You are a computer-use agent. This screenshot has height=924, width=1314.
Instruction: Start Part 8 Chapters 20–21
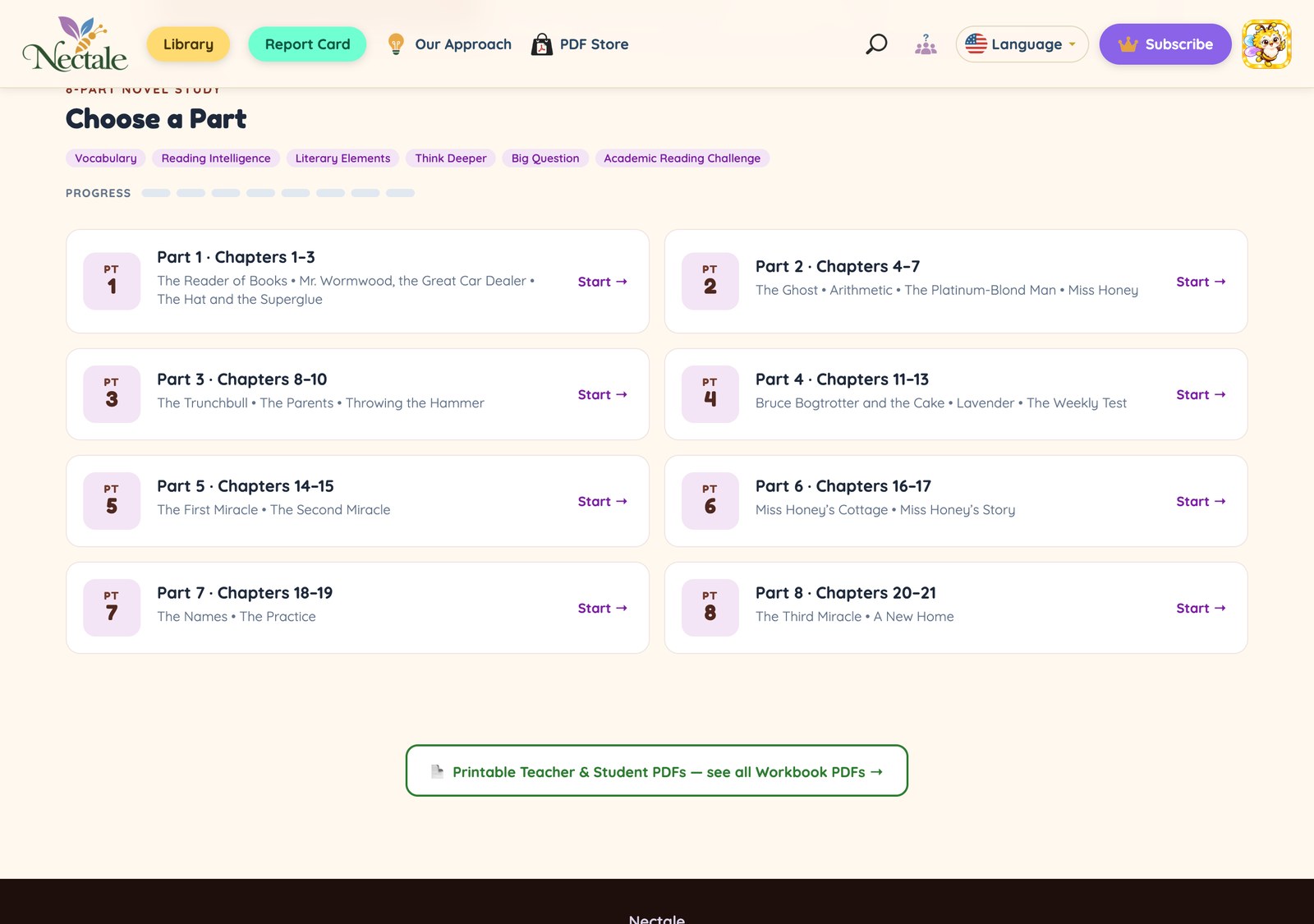point(1201,609)
